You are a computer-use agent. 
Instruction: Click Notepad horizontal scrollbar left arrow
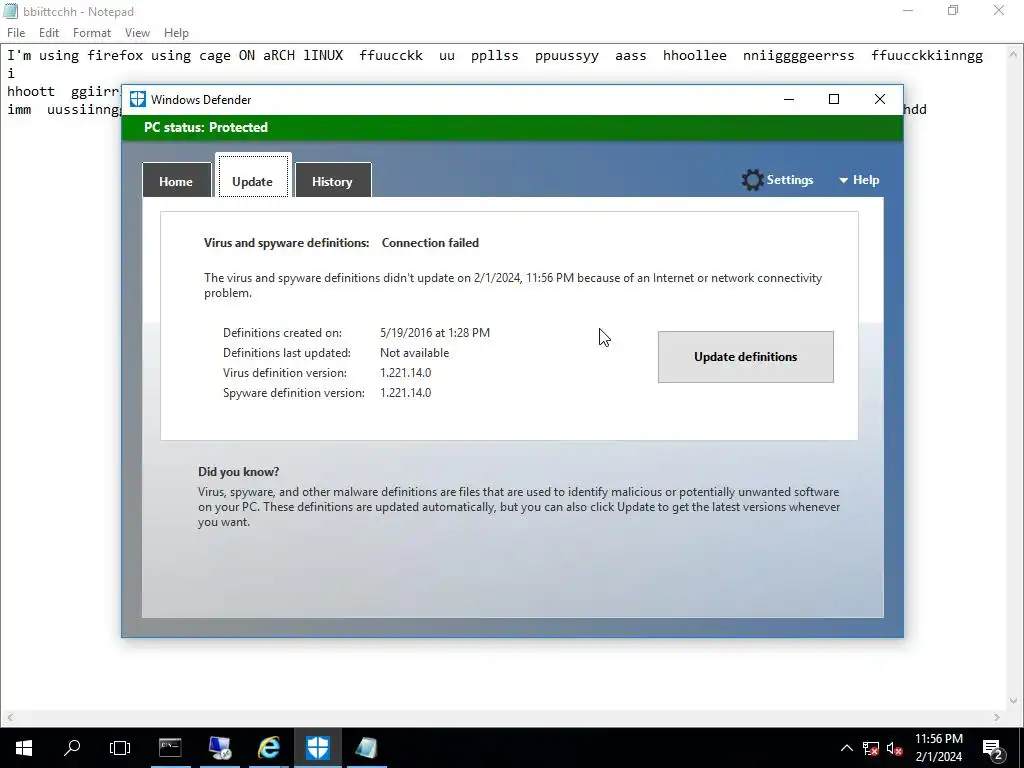(x=9, y=717)
